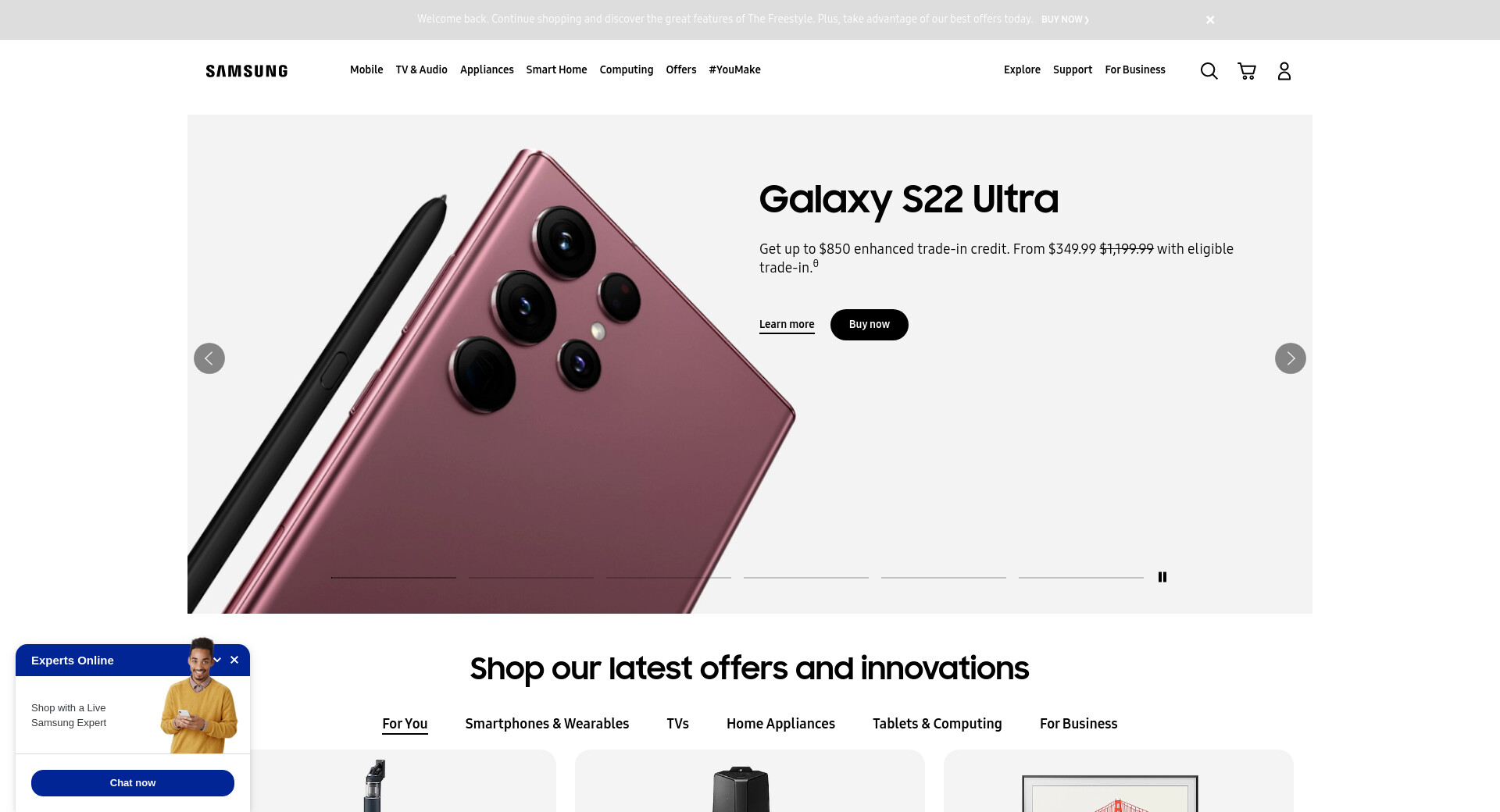Viewport: 1500px width, 812px height.
Task: Jump to the fourth carousel slide indicator
Action: tap(806, 577)
